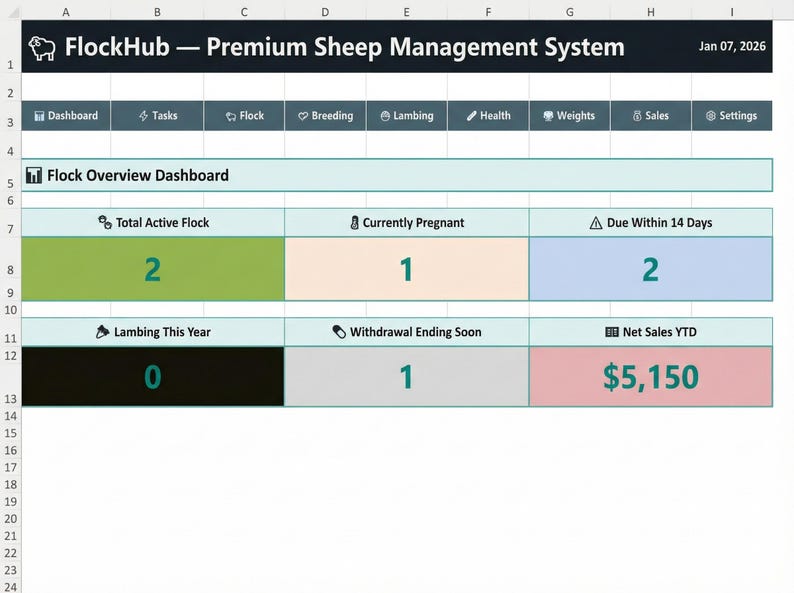Select the Net Sales YTD label
The image size is (794, 593).
659,332
